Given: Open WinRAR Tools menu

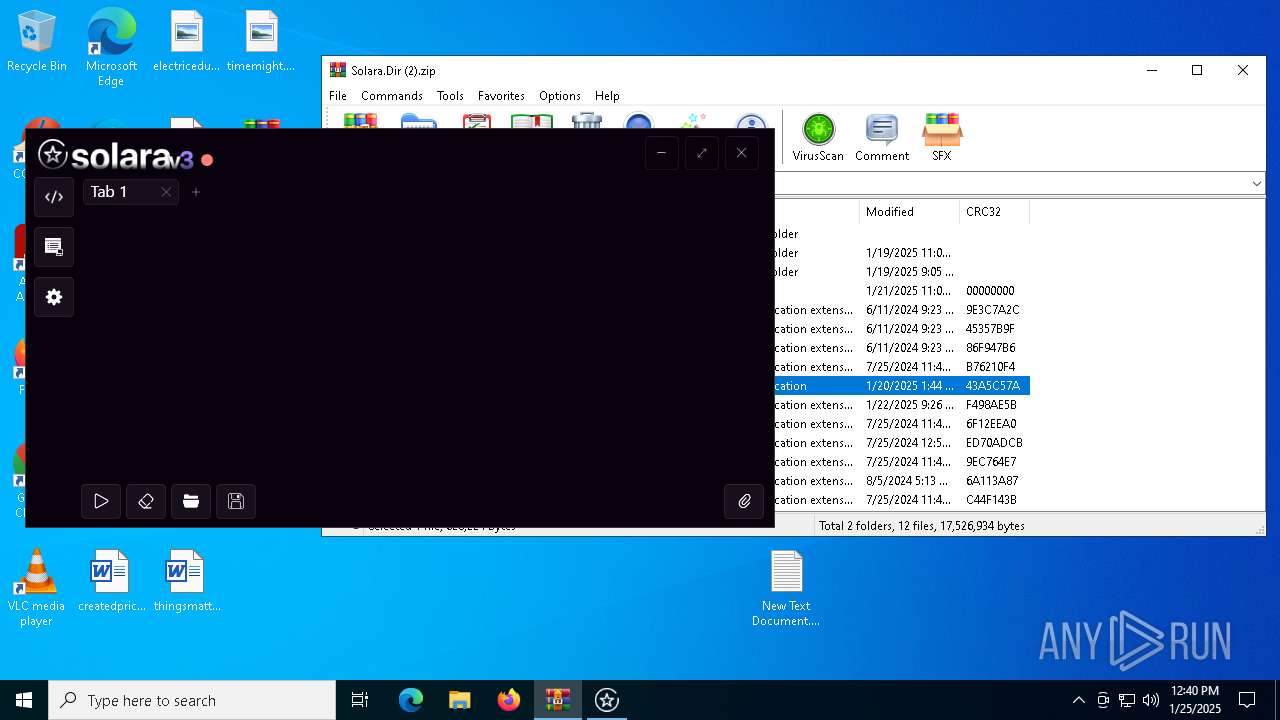Looking at the screenshot, I should (450, 96).
